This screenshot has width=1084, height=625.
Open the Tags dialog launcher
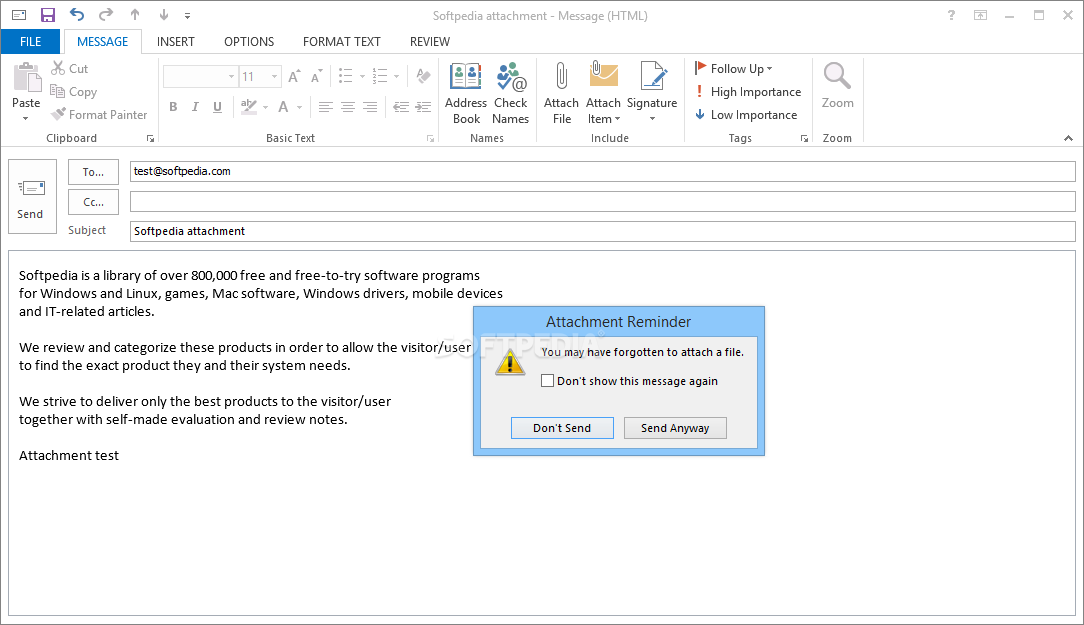pyautogui.click(x=805, y=138)
